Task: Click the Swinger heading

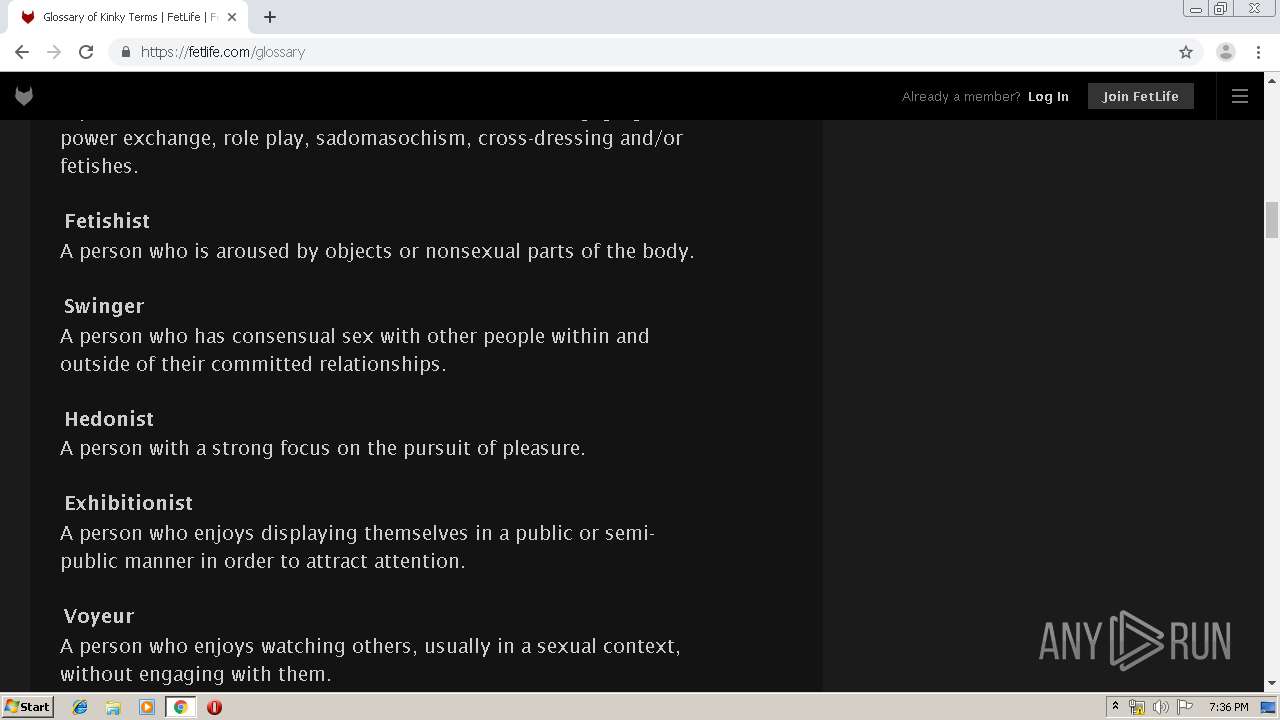Action: point(104,306)
